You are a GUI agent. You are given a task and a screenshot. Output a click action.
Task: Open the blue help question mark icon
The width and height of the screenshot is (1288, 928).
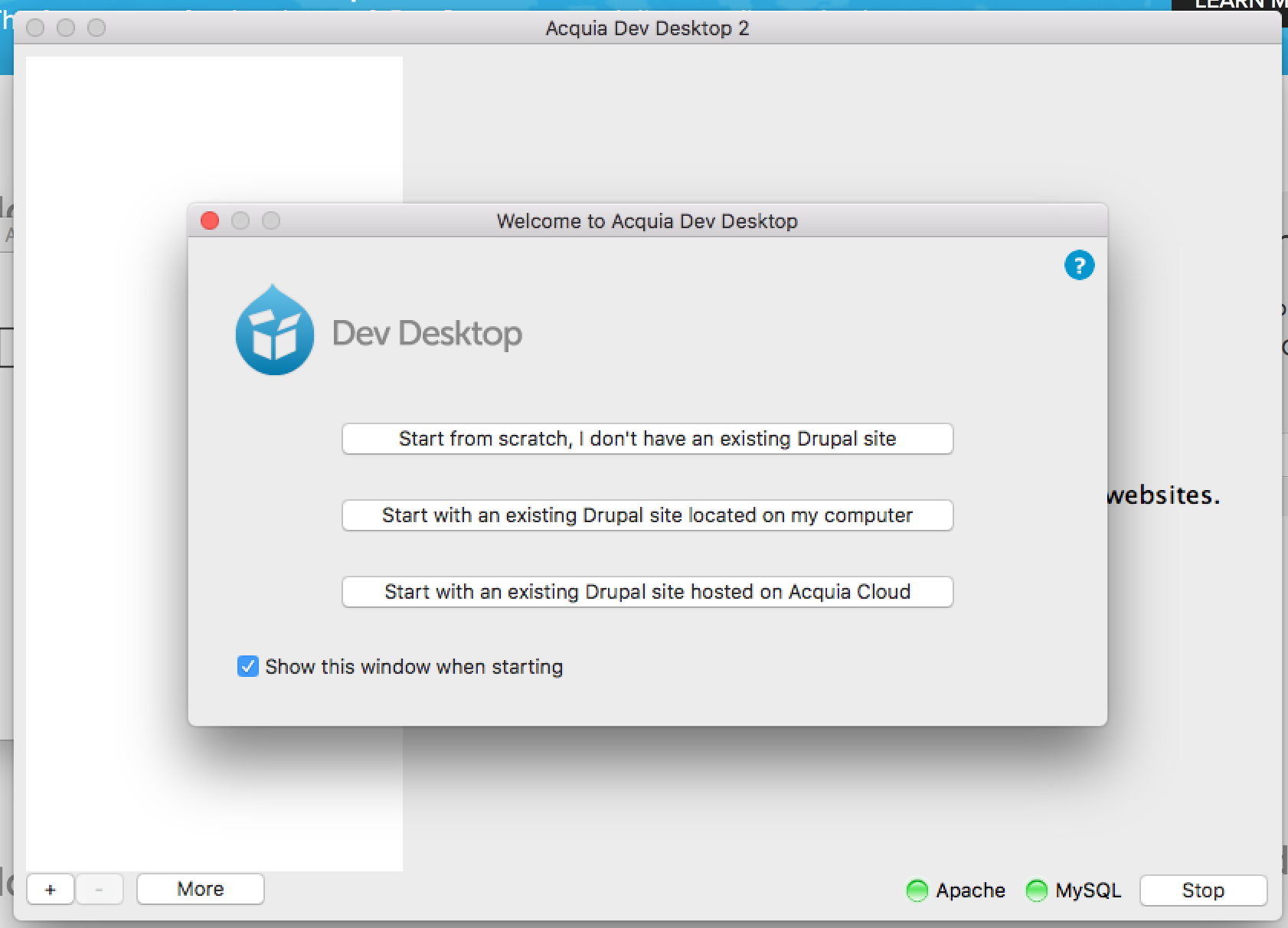(1079, 266)
